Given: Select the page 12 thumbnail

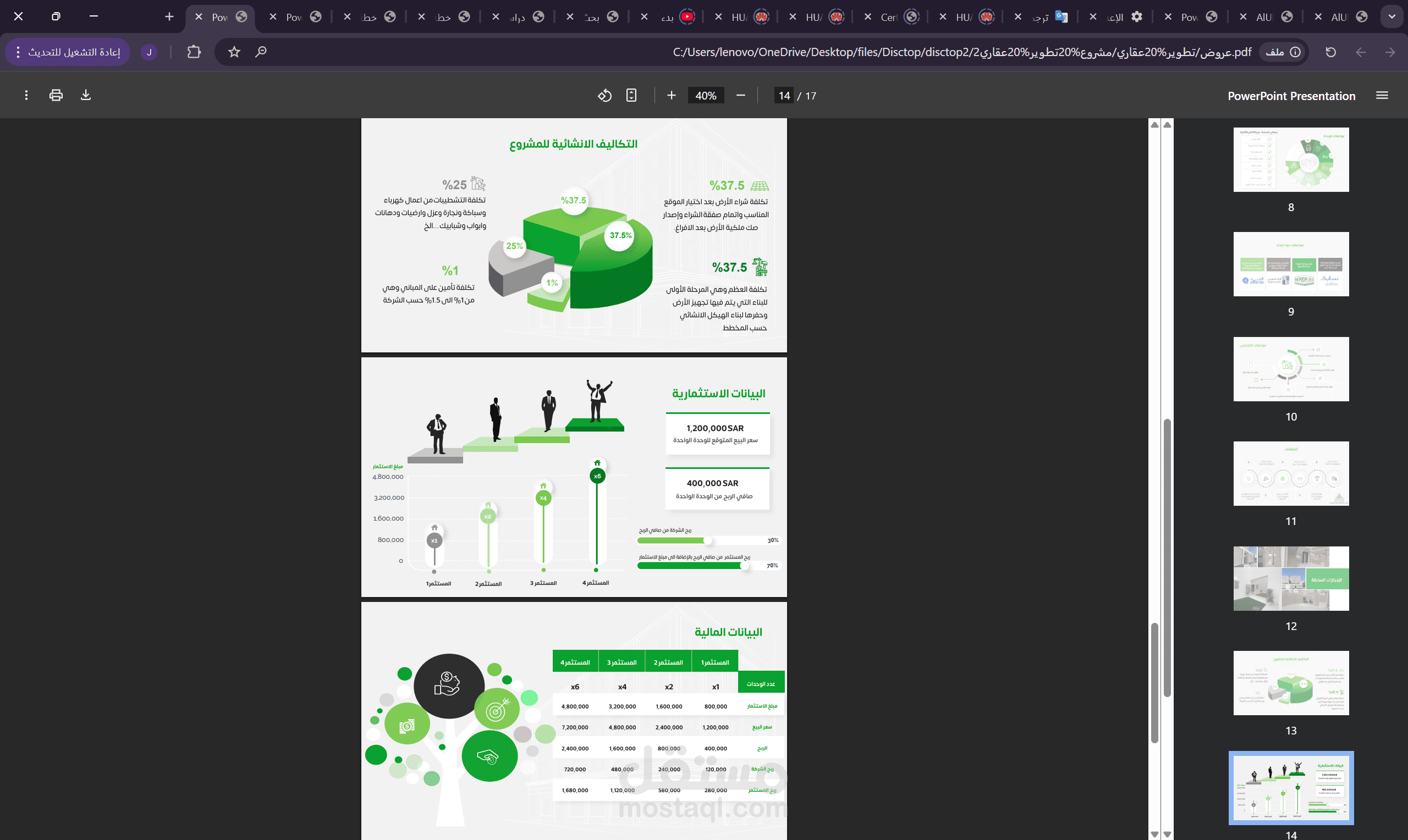Looking at the screenshot, I should tap(1291, 578).
